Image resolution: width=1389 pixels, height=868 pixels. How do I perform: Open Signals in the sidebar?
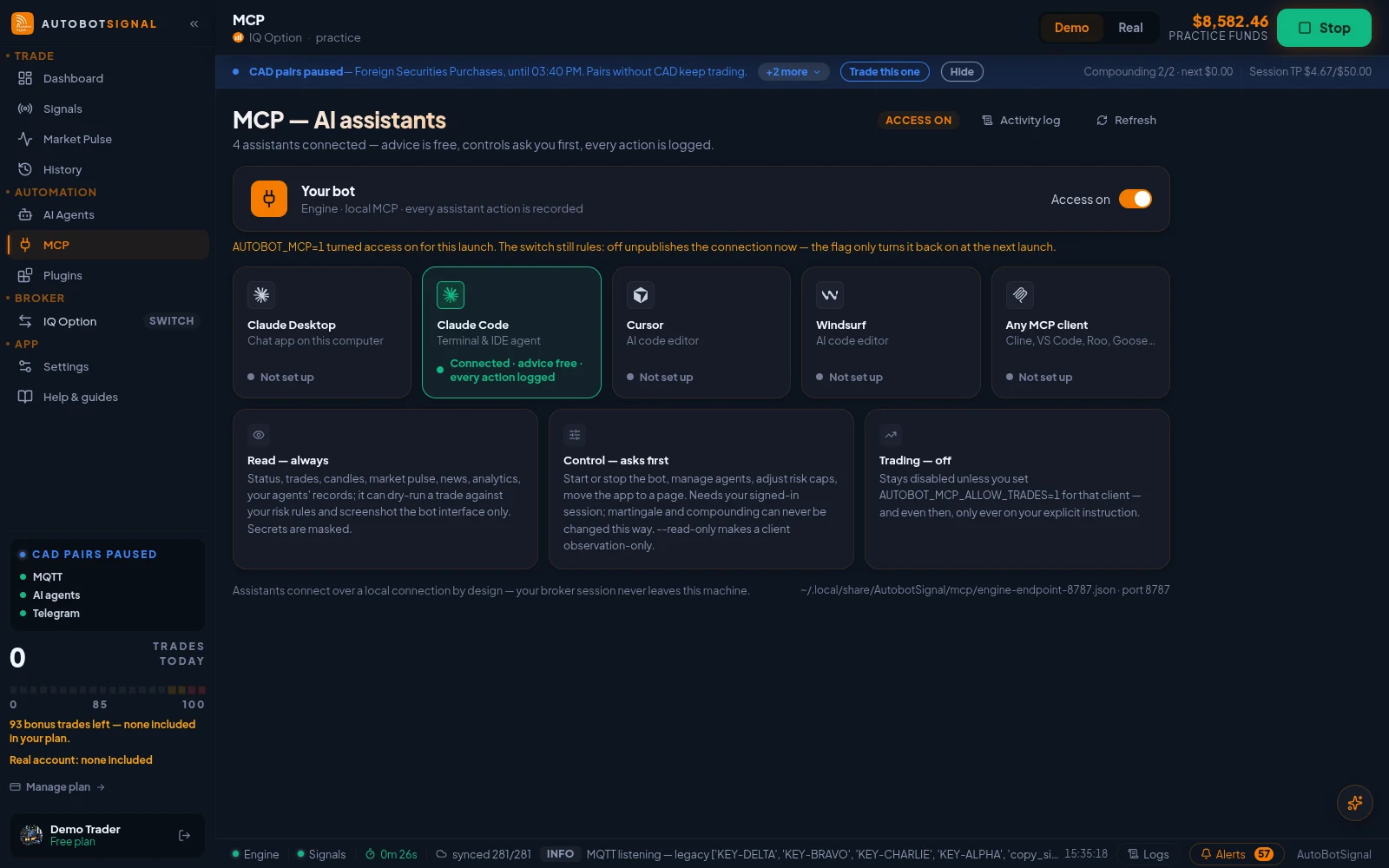(x=108, y=108)
